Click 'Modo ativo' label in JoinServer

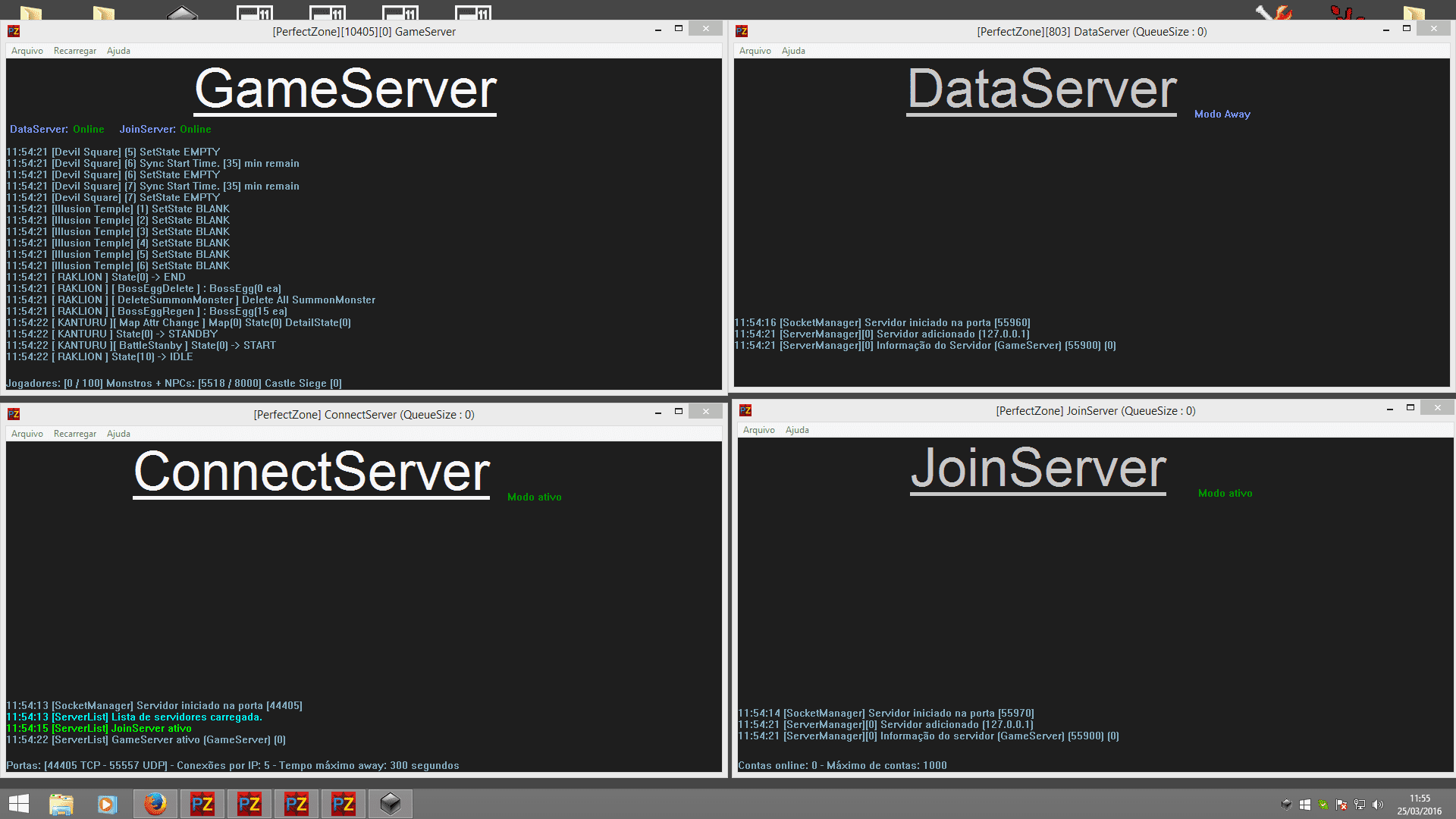tap(1225, 494)
